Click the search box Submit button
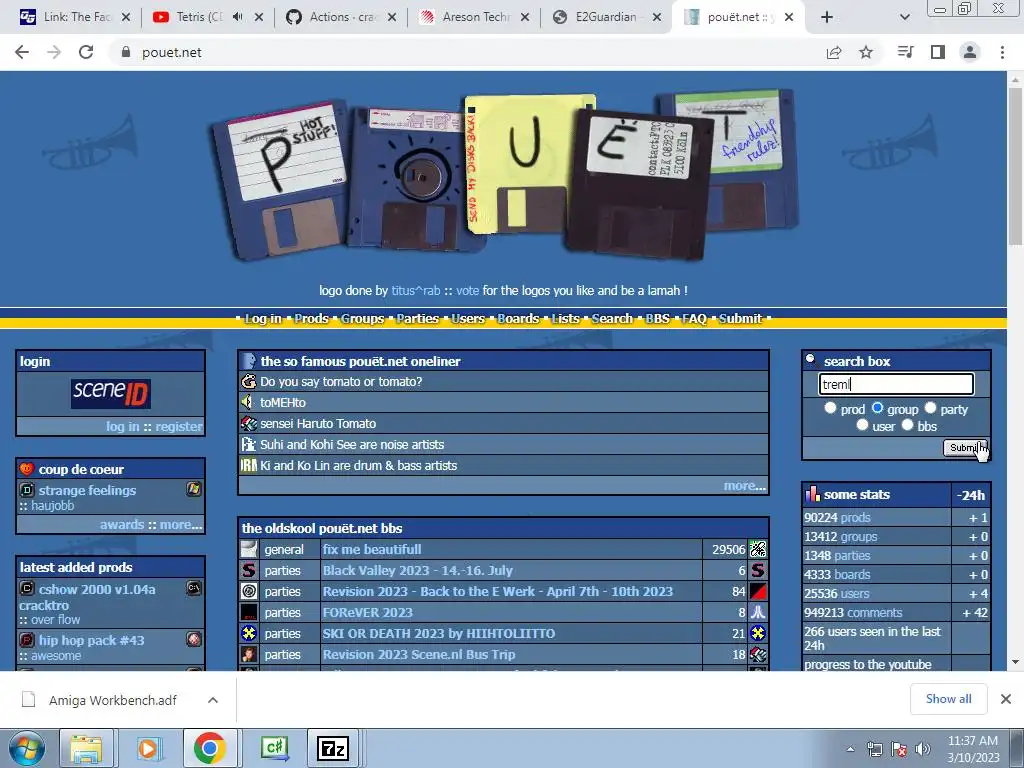 tap(965, 447)
